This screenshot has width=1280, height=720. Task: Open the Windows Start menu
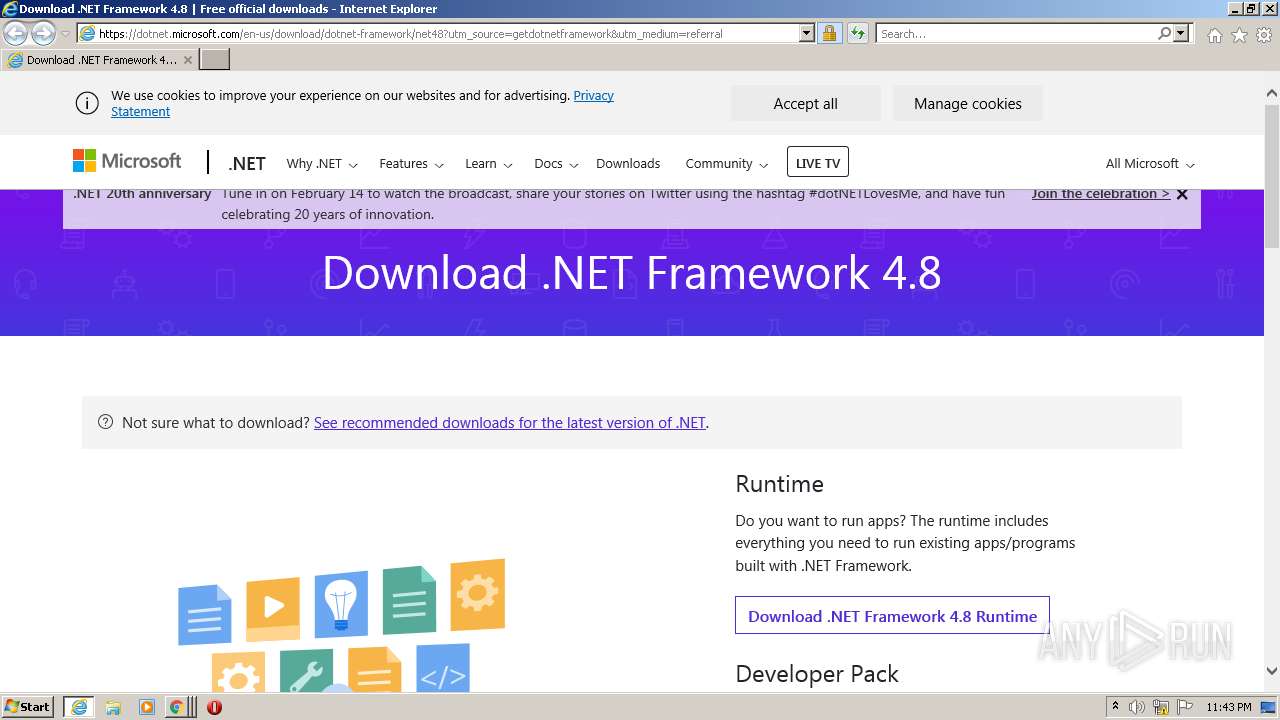[28, 707]
